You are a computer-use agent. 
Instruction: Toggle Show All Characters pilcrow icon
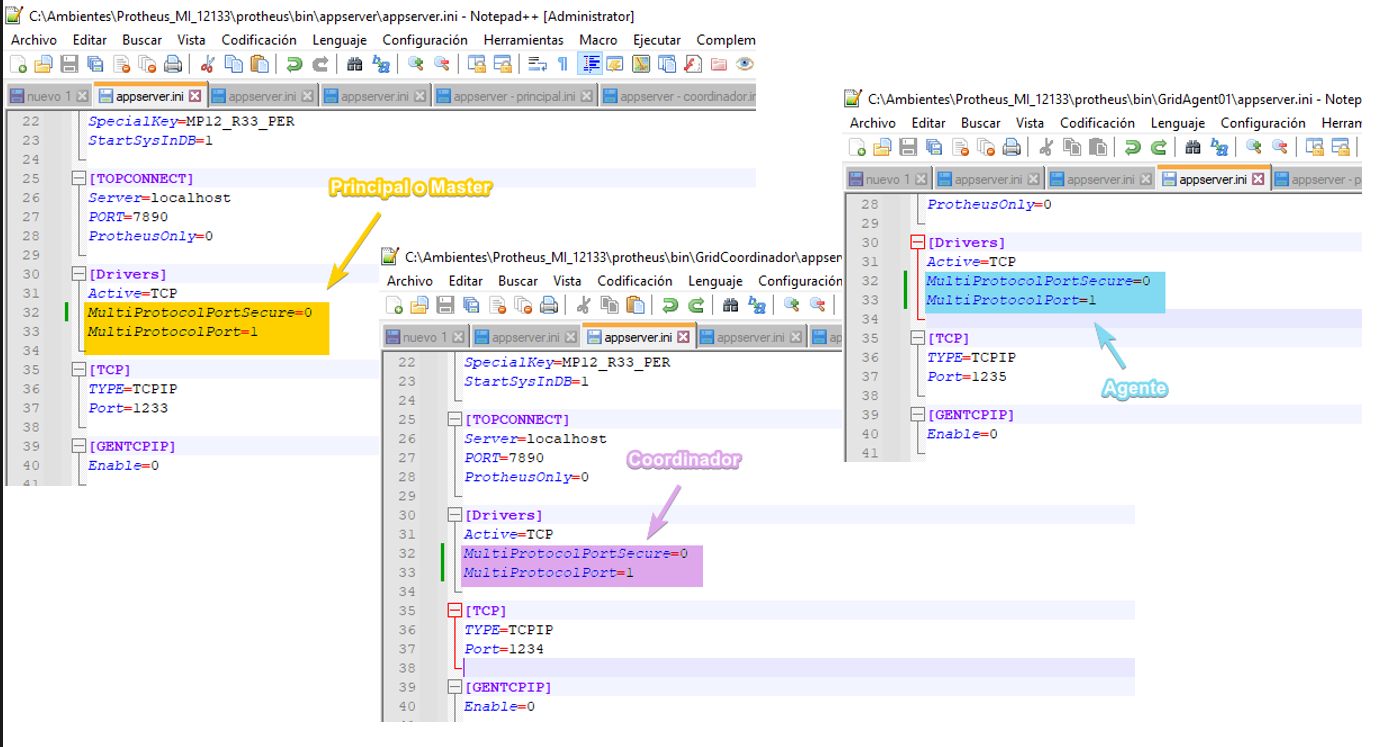click(x=563, y=64)
